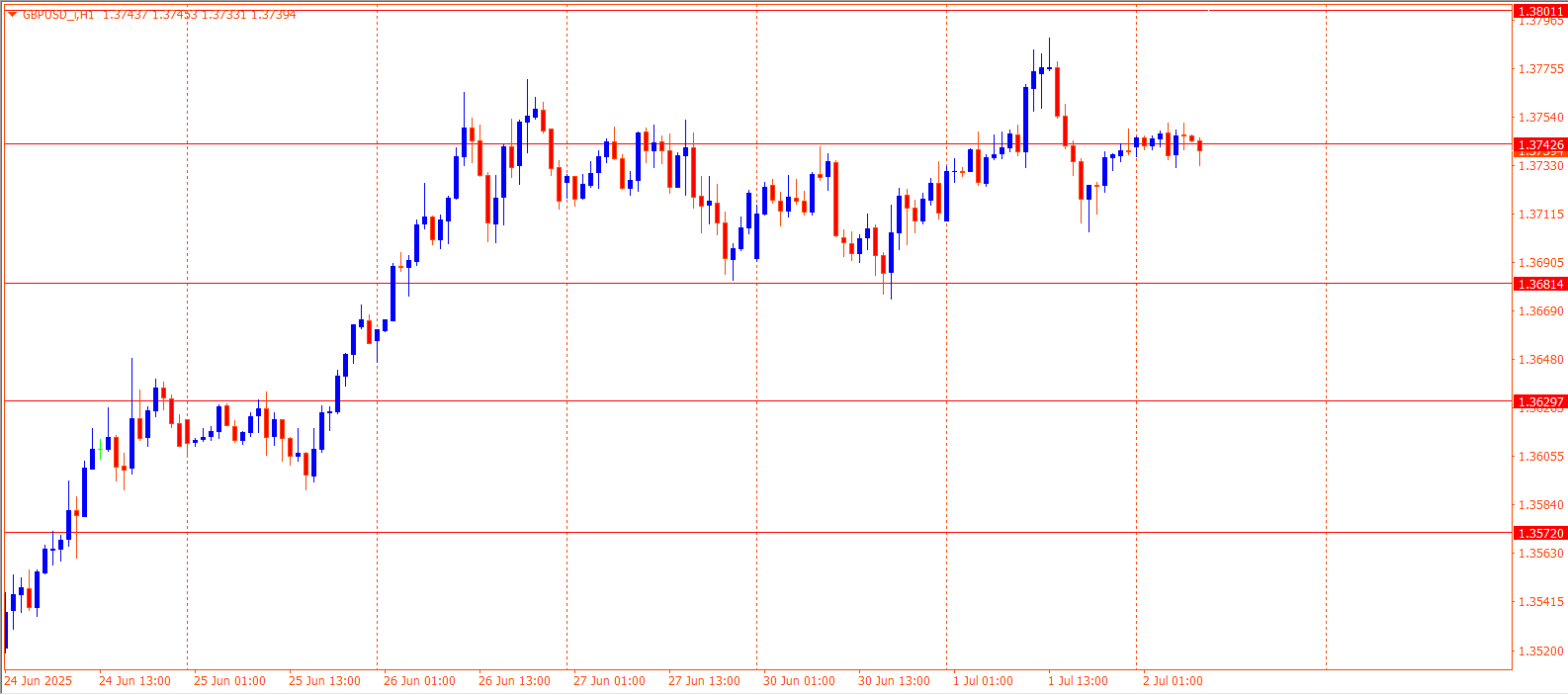Click the 27 Jun 01:00 time label
The image size is (1568, 695).
[x=609, y=681]
